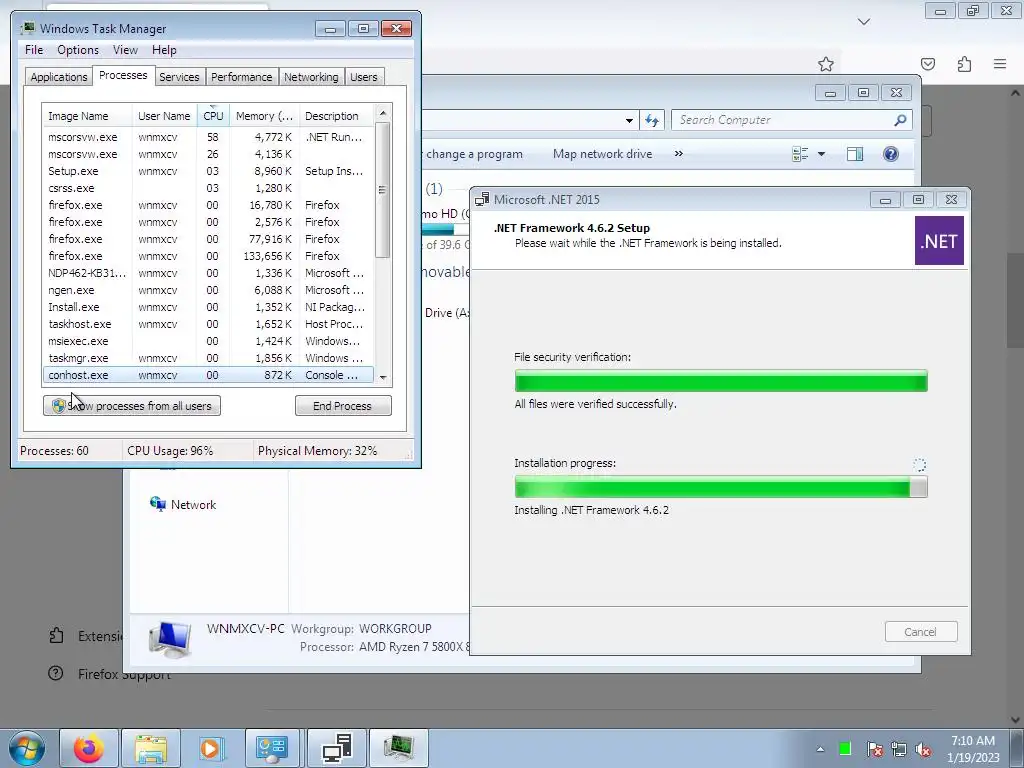Switch to Applications tab

[59, 77]
